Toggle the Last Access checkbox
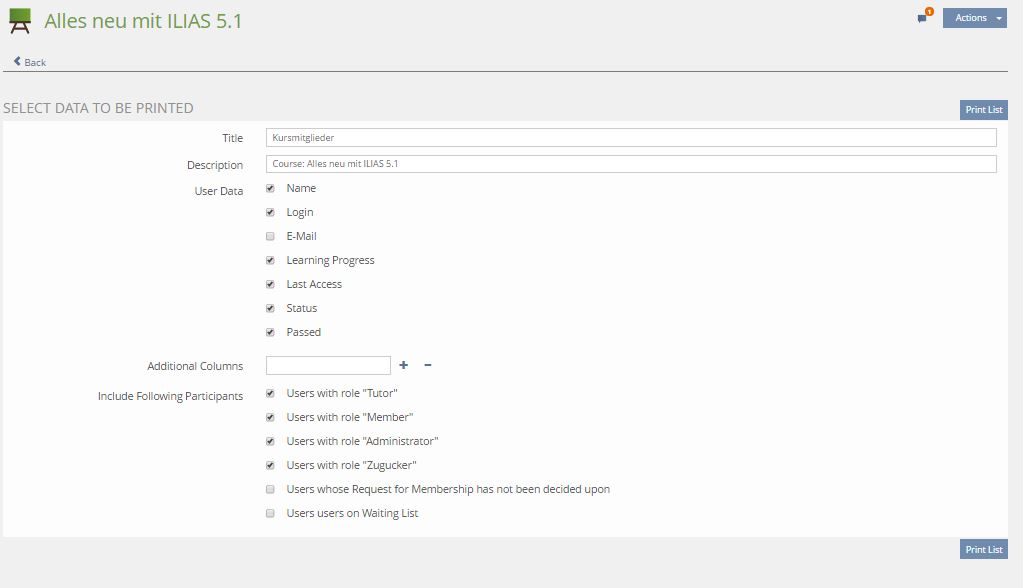 (270, 284)
